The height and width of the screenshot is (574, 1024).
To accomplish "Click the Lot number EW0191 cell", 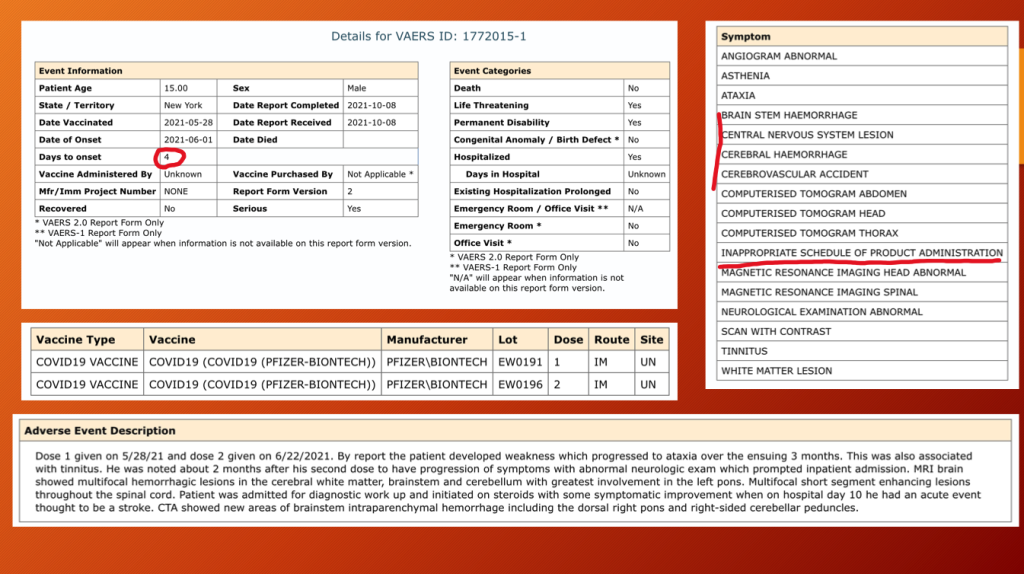I will (x=520, y=362).
